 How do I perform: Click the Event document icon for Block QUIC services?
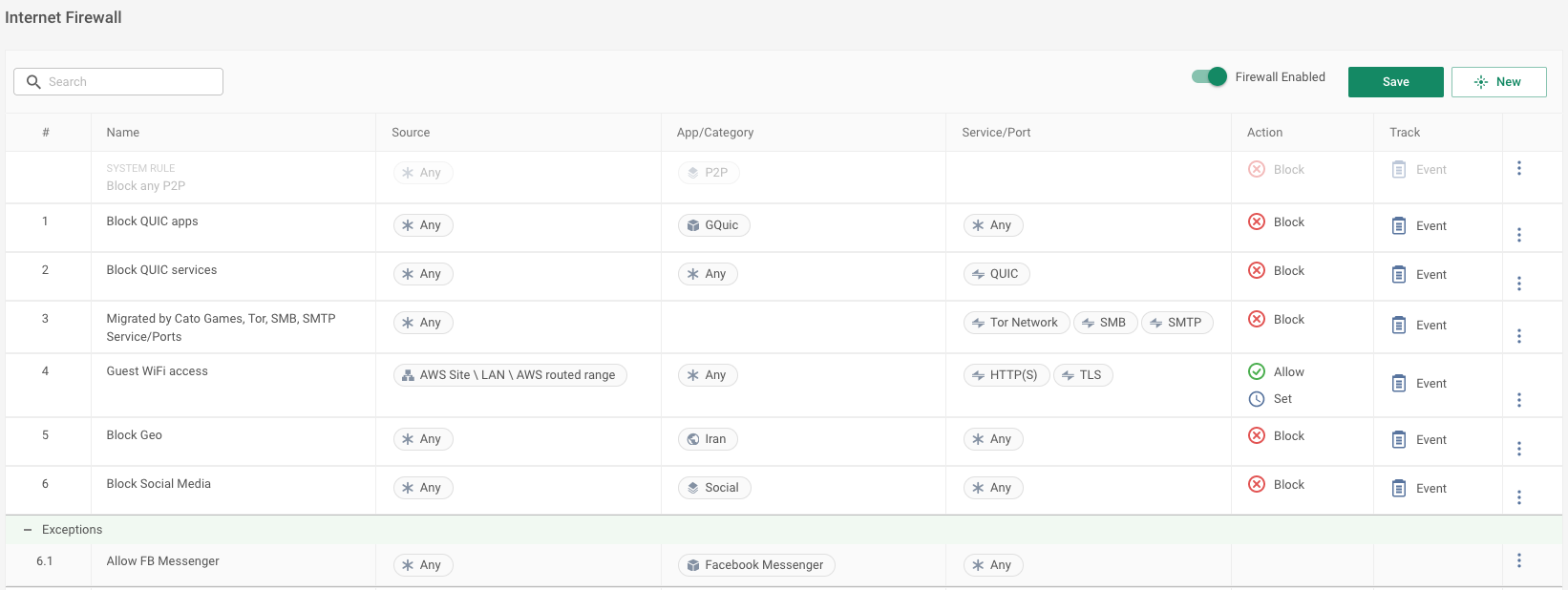1398,275
